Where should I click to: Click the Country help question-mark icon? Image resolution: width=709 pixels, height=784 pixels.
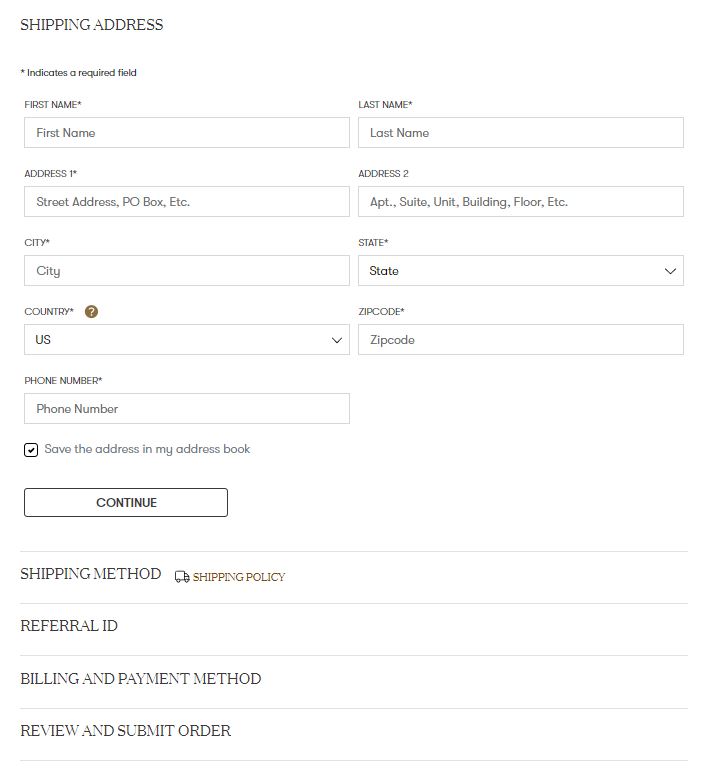click(92, 312)
